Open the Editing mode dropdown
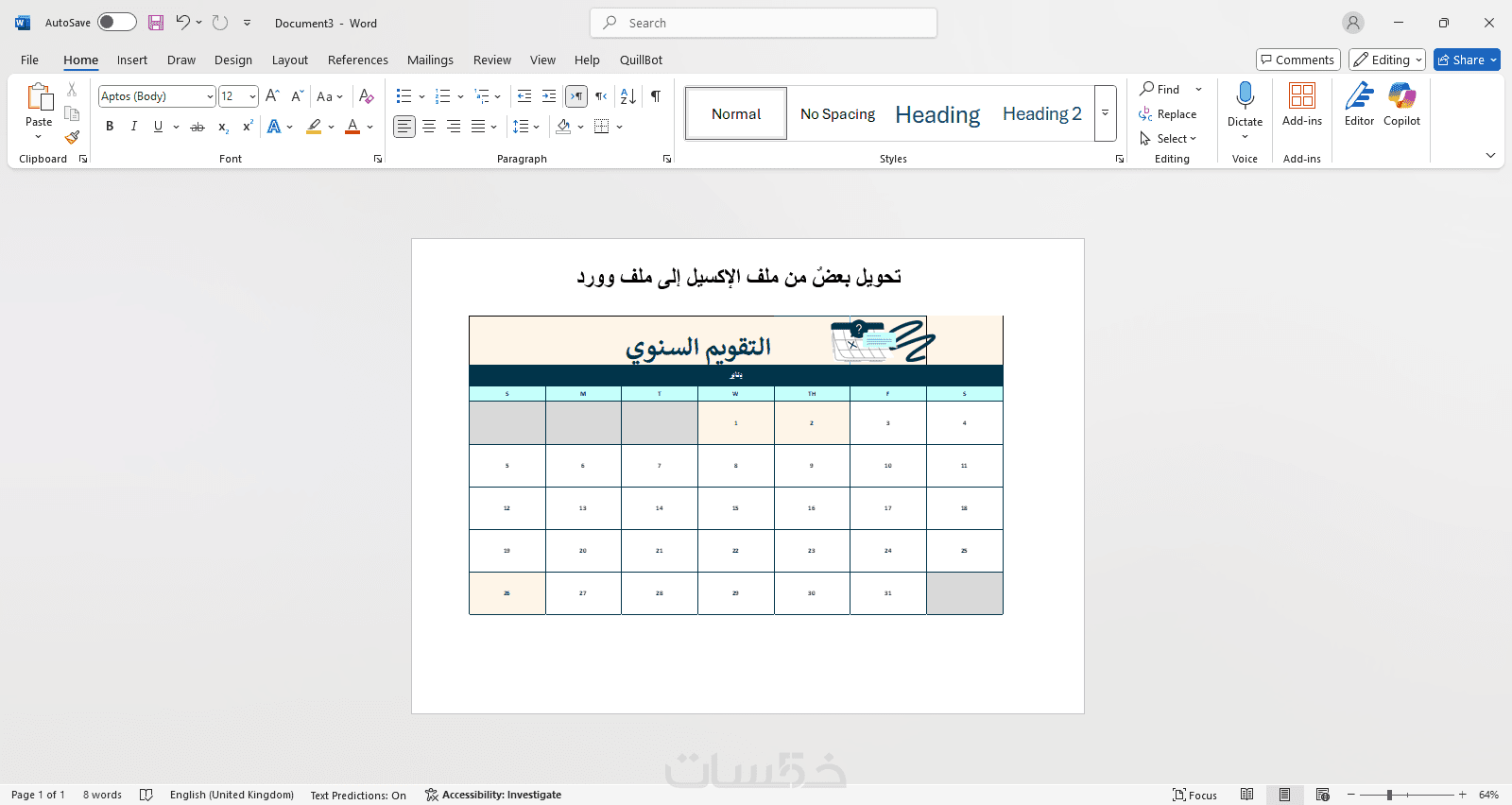 click(1387, 60)
